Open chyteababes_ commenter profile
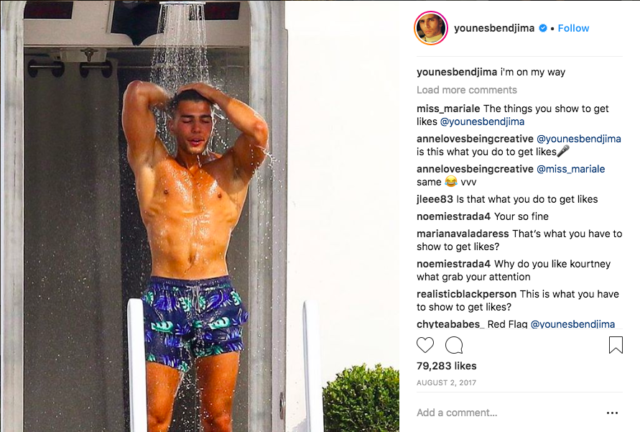 [450, 324]
